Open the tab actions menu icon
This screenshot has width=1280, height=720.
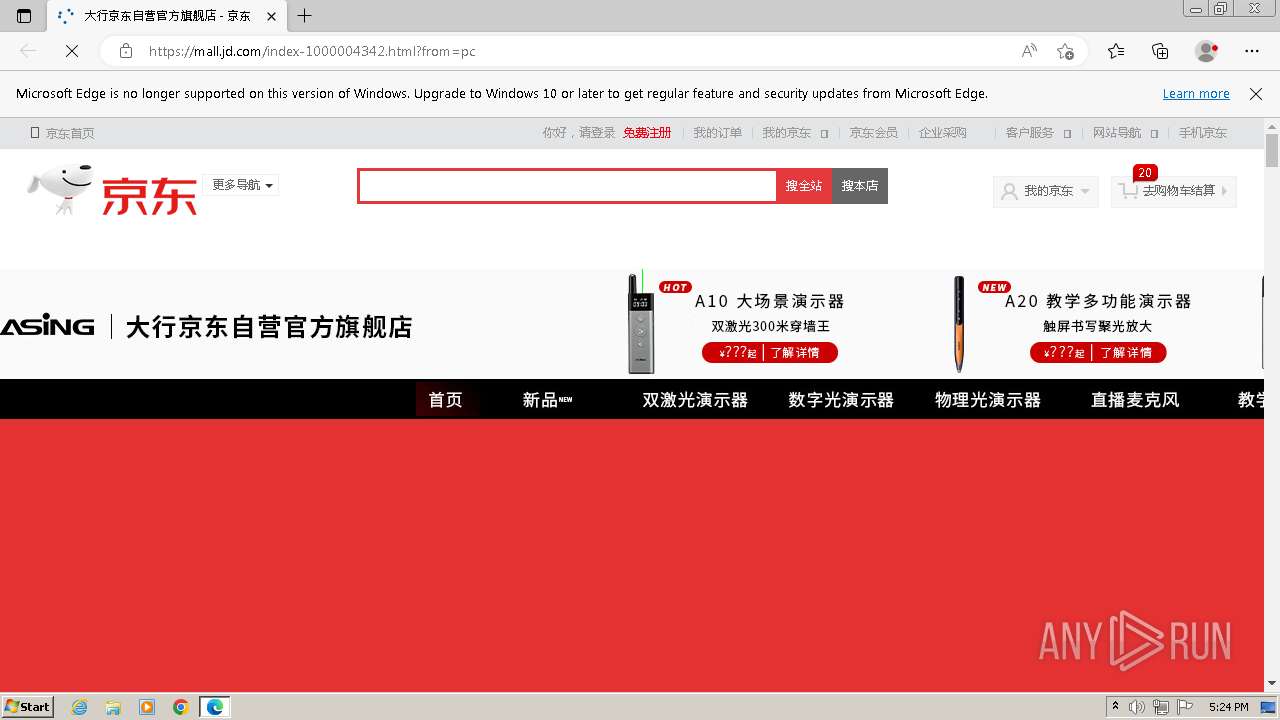coord(24,15)
